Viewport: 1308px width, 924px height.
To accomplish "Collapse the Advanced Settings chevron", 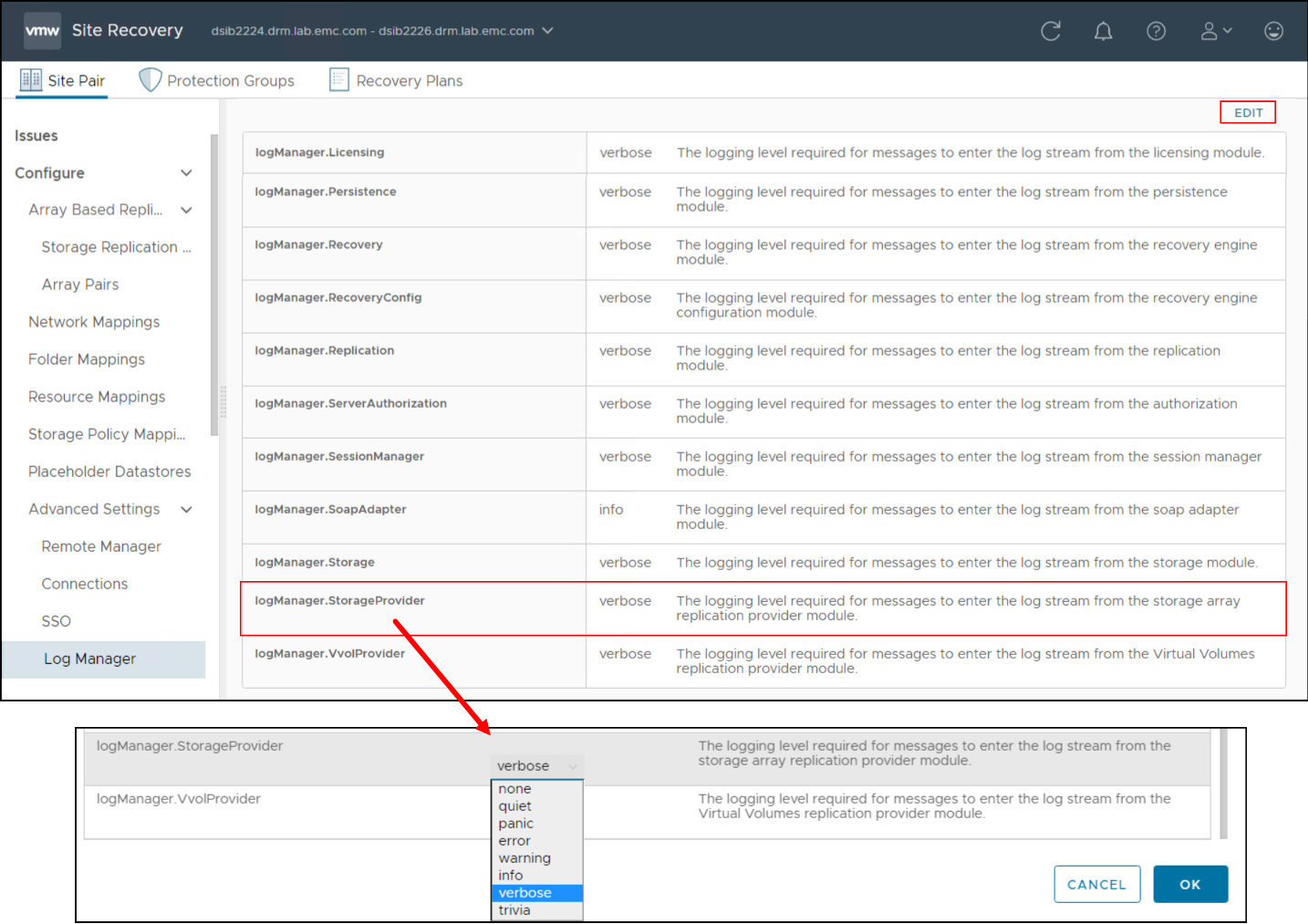I will (186, 509).
